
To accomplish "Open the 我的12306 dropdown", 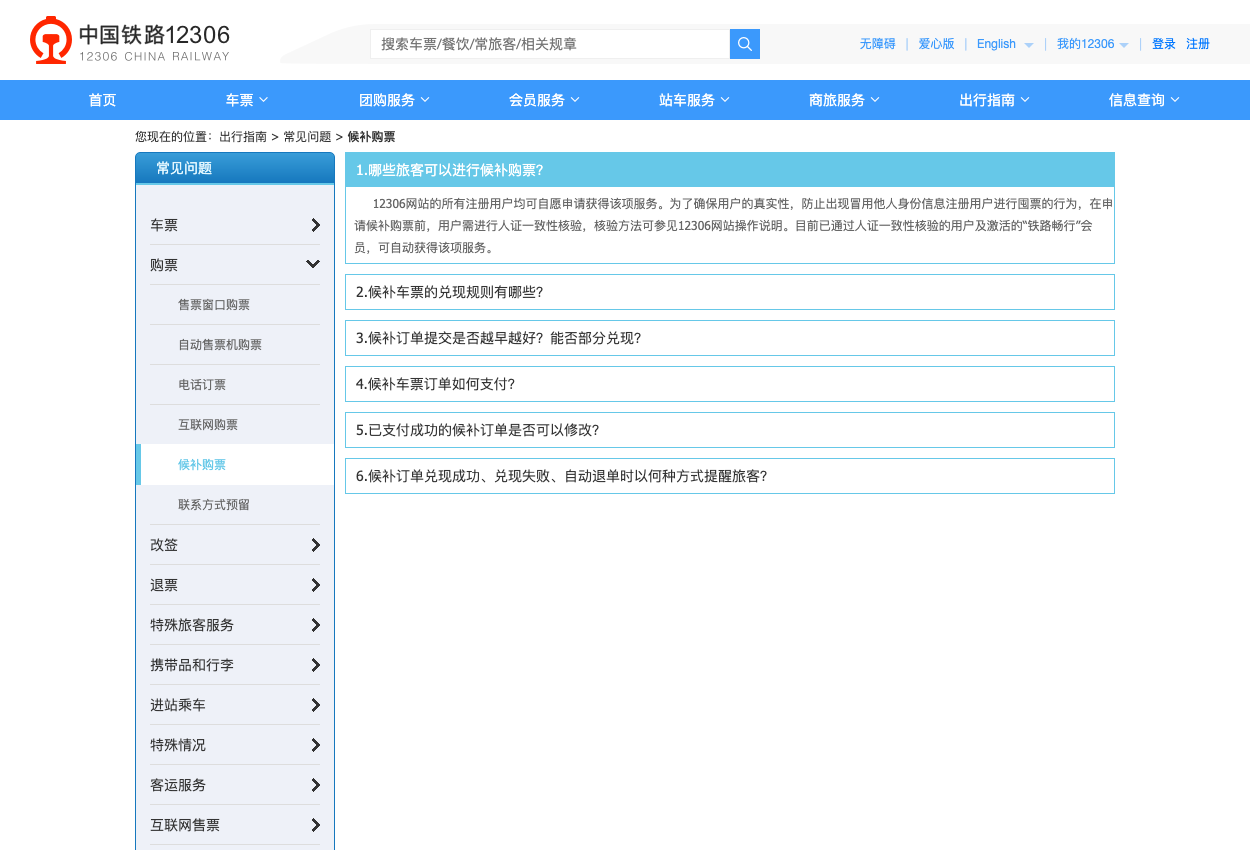I will (x=1093, y=44).
